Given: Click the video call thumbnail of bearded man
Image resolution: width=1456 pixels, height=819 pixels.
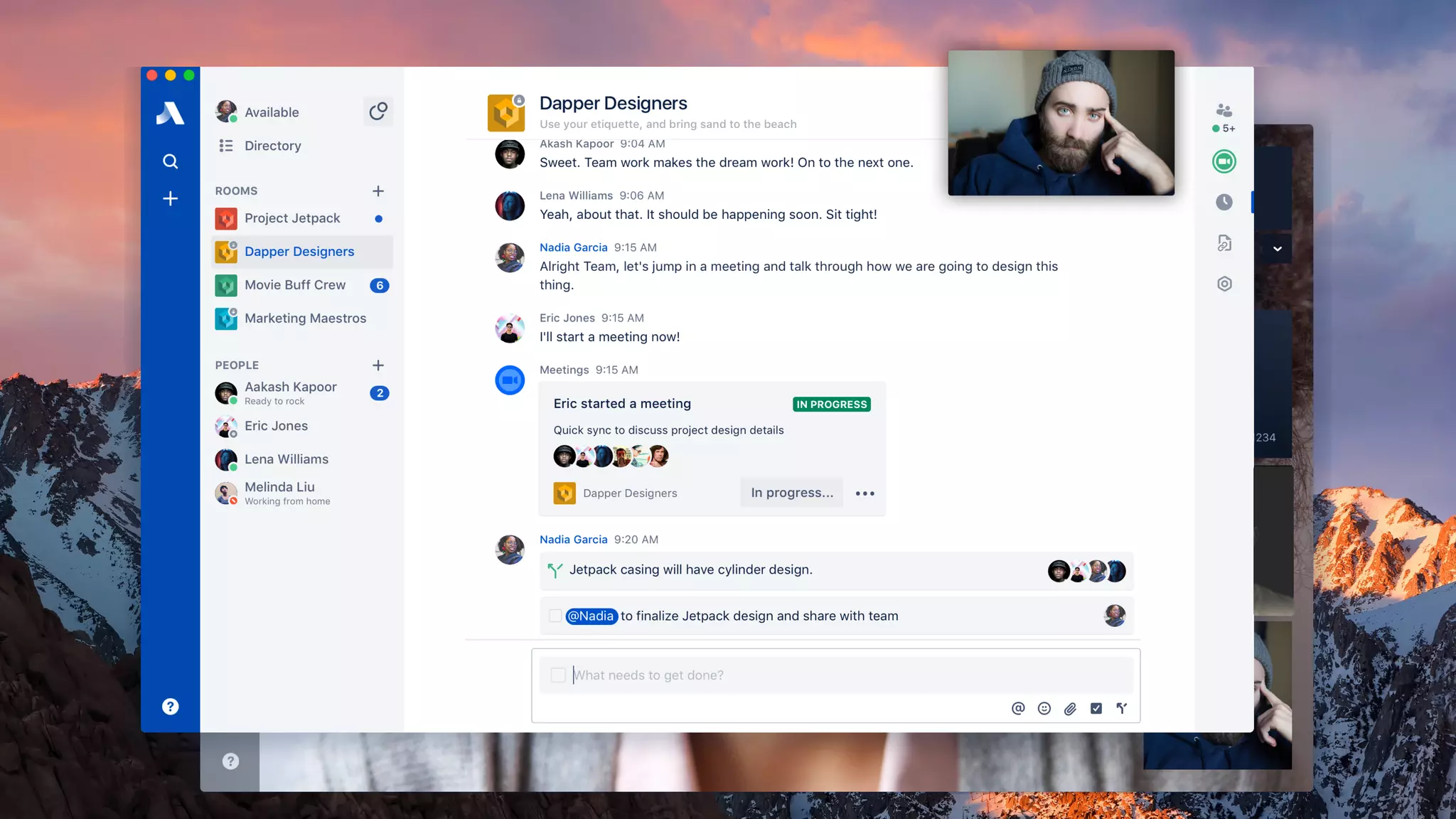Looking at the screenshot, I should pos(1060,123).
